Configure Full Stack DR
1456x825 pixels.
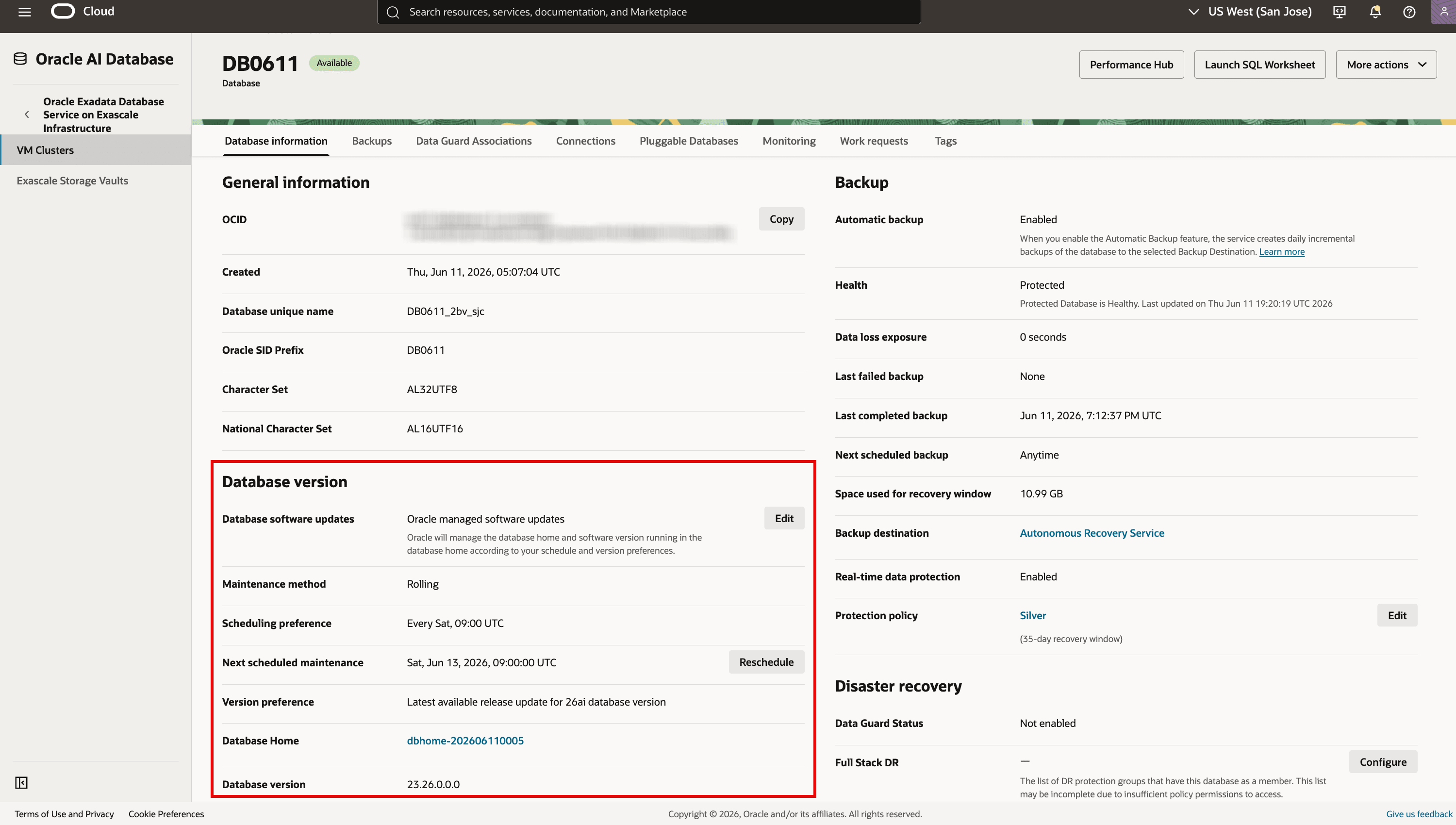(1383, 761)
